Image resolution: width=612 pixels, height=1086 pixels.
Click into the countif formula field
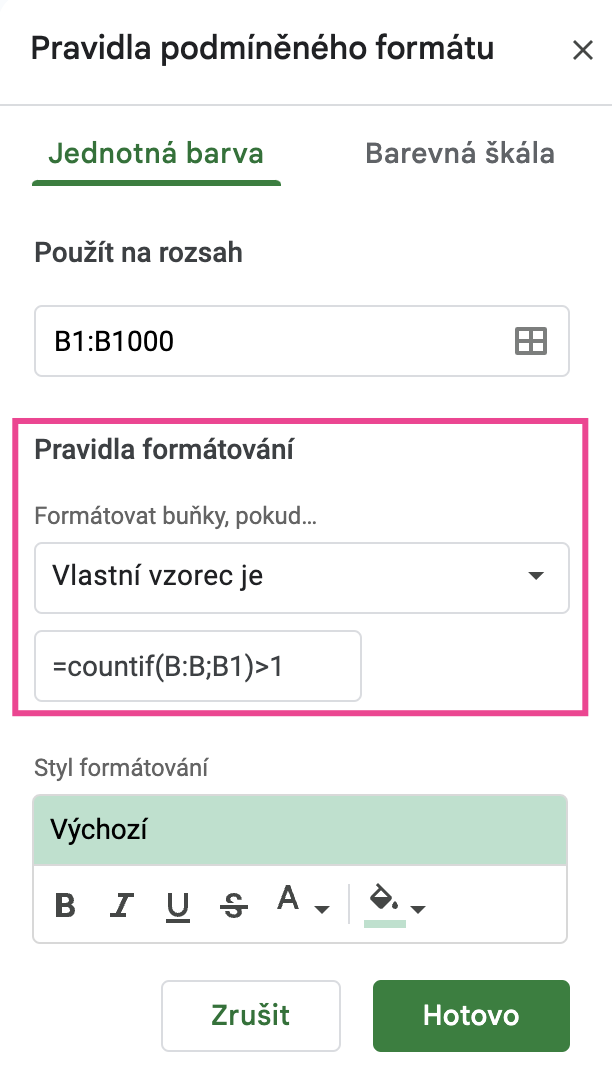(198, 666)
